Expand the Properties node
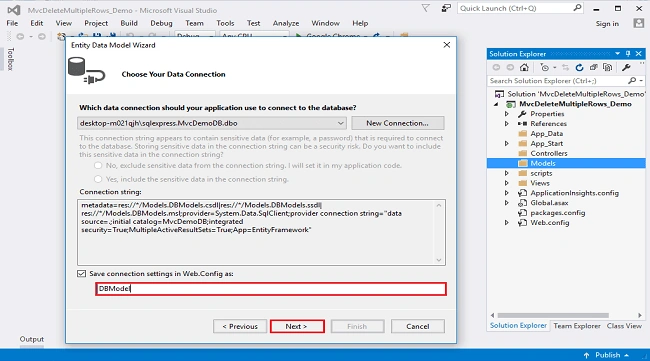The width and height of the screenshot is (650, 361). 507,114
